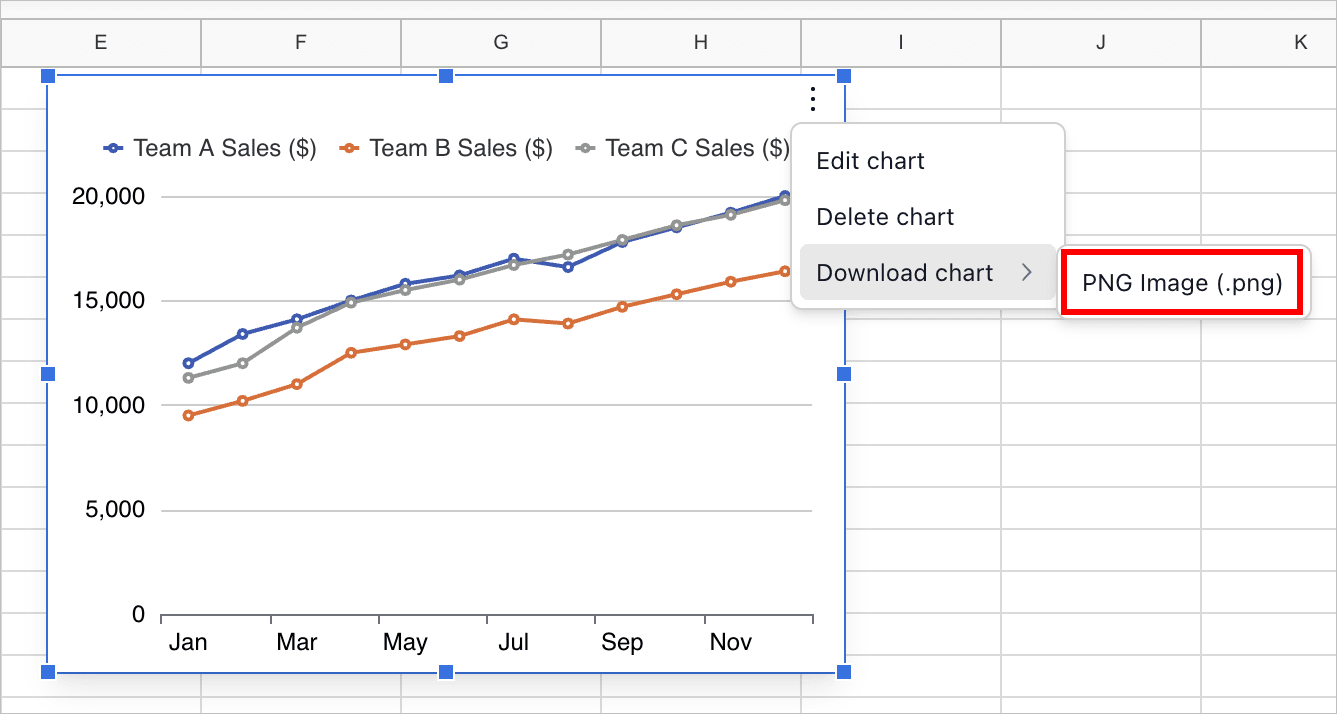
Task: Download the chart as PNG Image
Action: point(1181,283)
